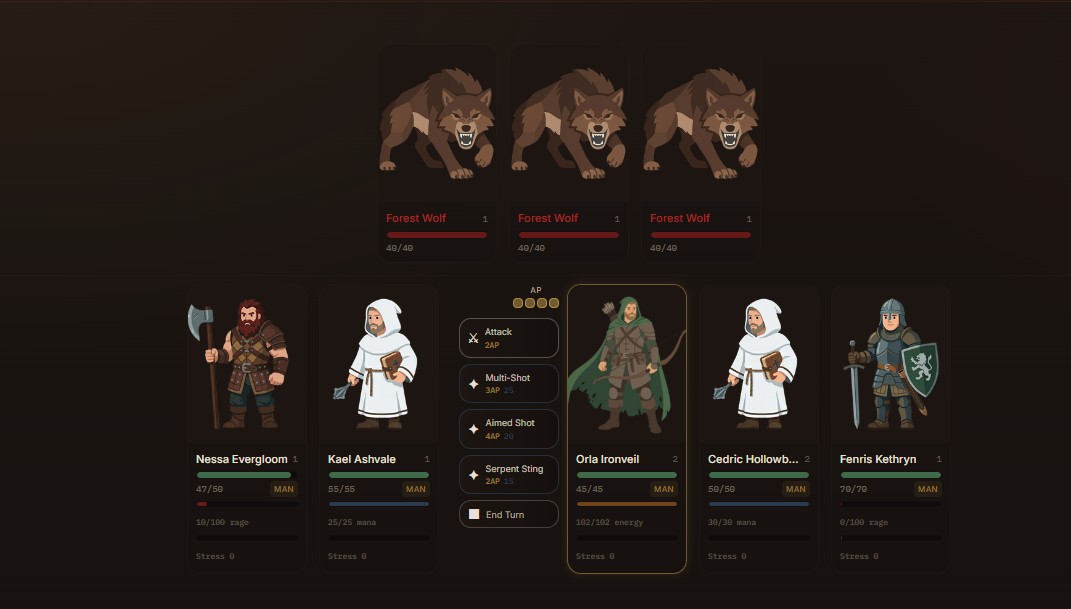This screenshot has width=1071, height=609.
Task: Click the Aimed Shot star icon
Action: (473, 429)
